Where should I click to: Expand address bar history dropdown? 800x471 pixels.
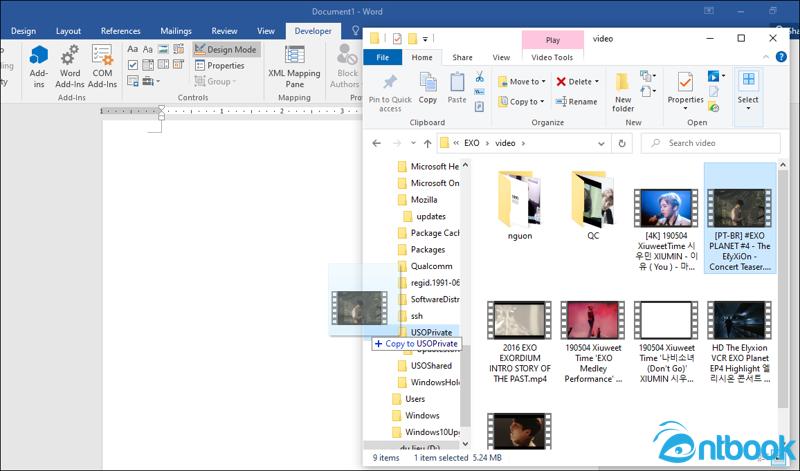pyautogui.click(x=601, y=144)
